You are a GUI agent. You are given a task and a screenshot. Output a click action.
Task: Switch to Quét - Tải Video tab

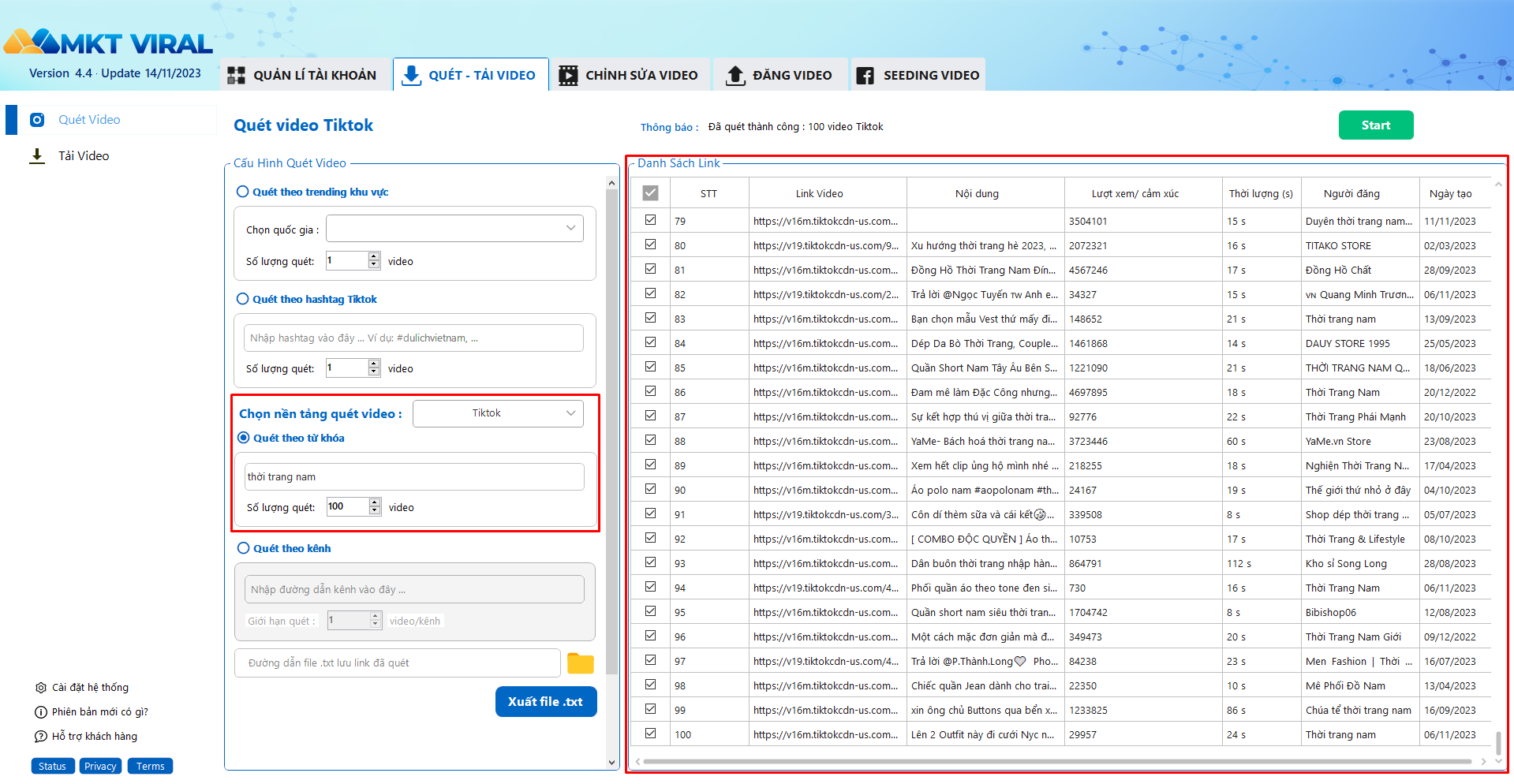tap(471, 75)
